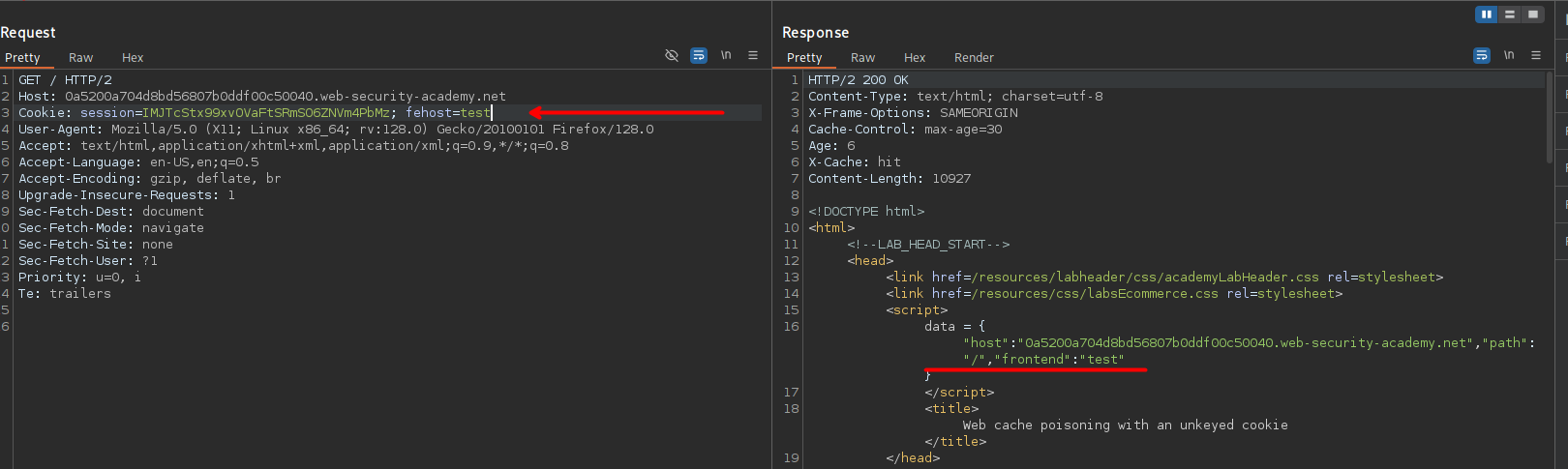Switch Request view to Hex tab
Image resolution: width=1568 pixels, height=469 pixels.
pyautogui.click(x=133, y=58)
